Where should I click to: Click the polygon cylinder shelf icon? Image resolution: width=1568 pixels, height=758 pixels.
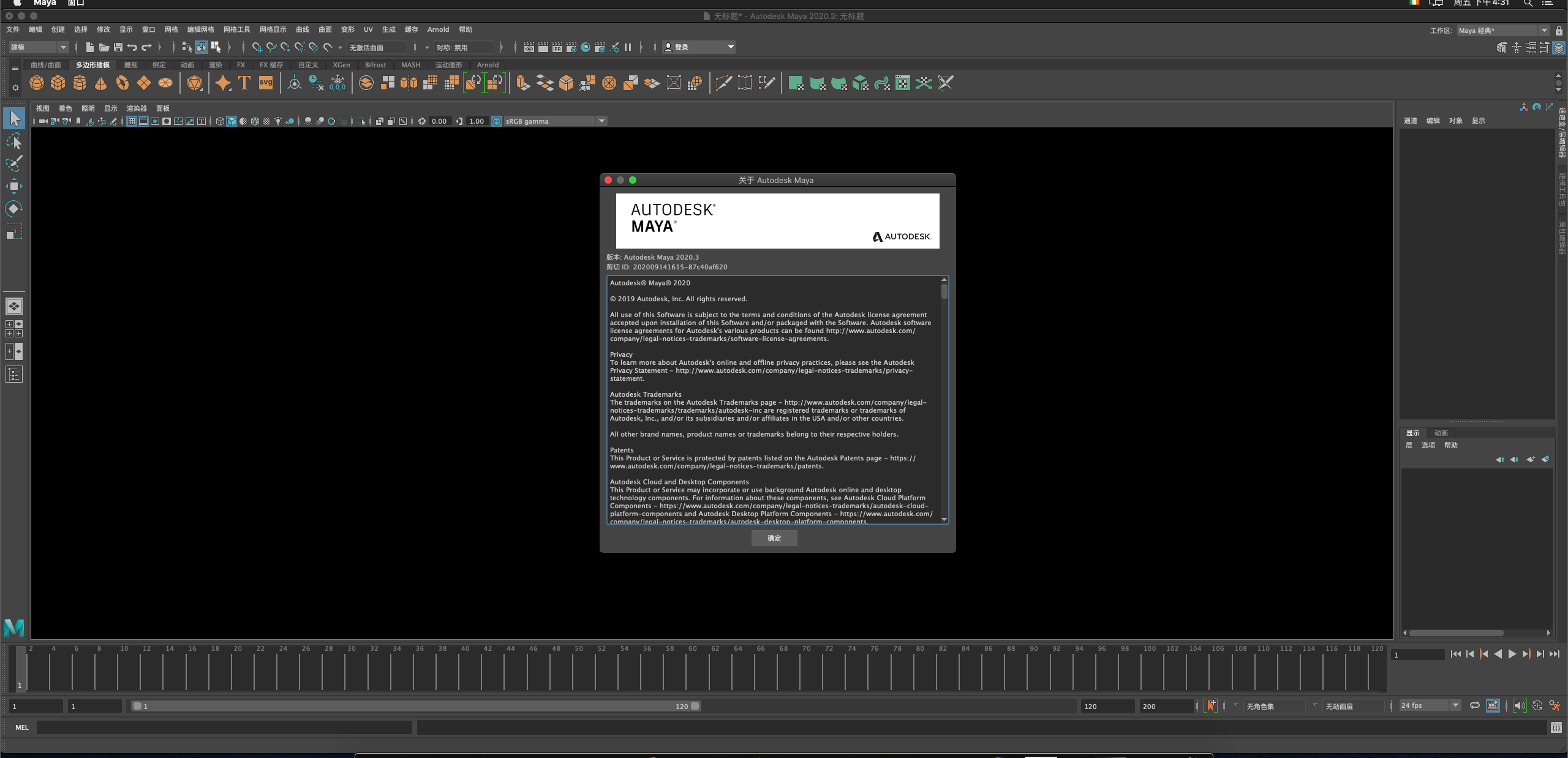coord(80,83)
